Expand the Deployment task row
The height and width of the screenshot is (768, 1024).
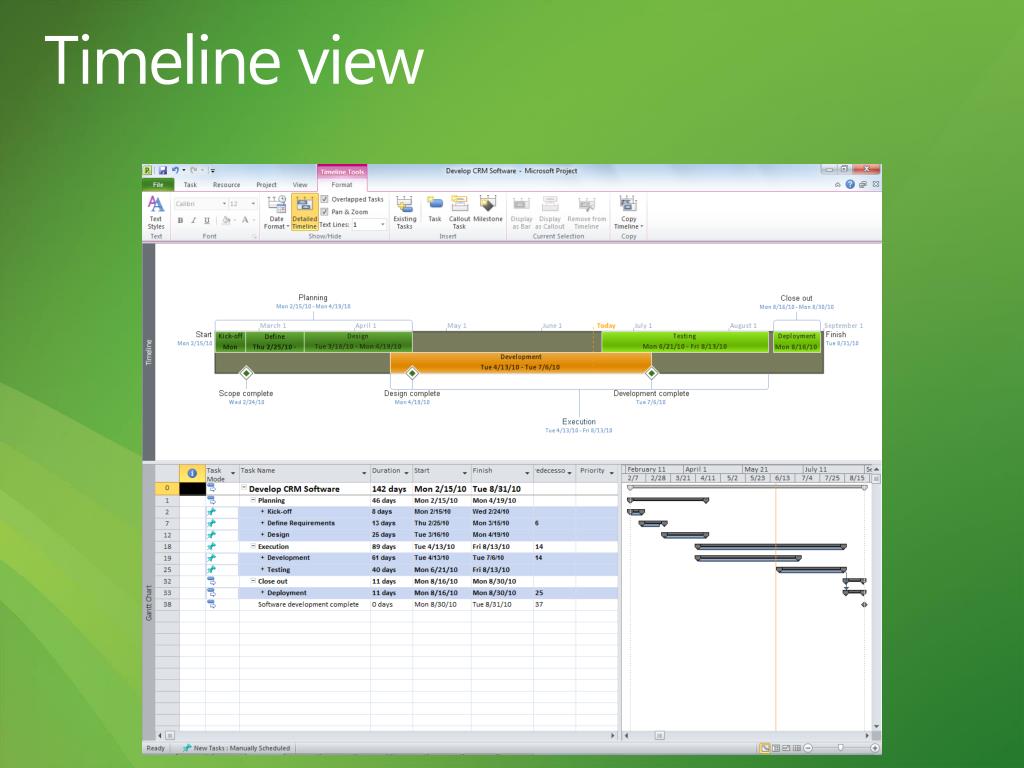[x=263, y=593]
